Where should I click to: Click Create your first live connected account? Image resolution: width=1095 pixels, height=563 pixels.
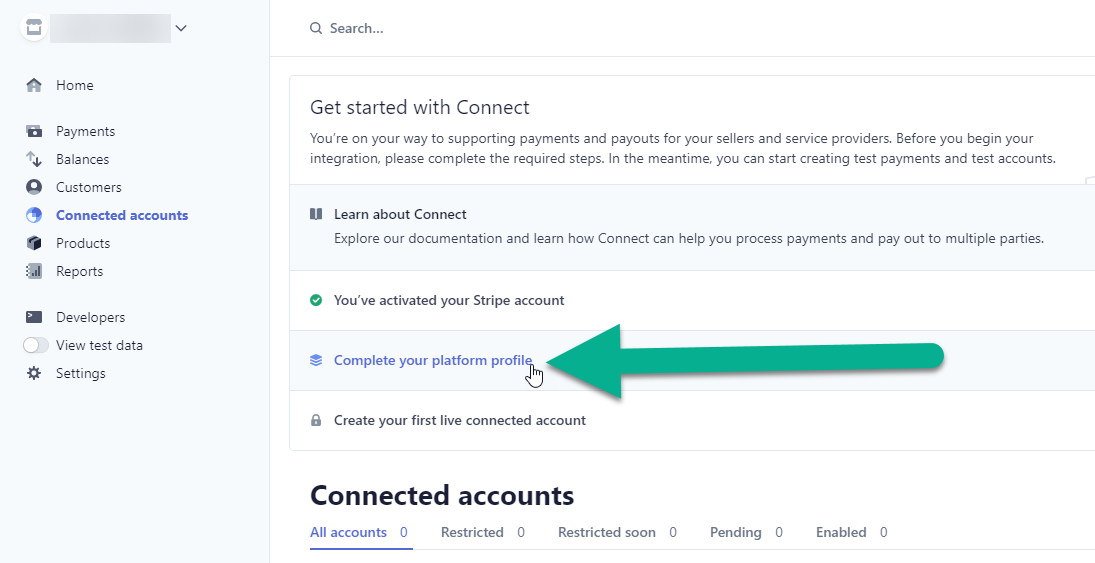click(x=460, y=421)
